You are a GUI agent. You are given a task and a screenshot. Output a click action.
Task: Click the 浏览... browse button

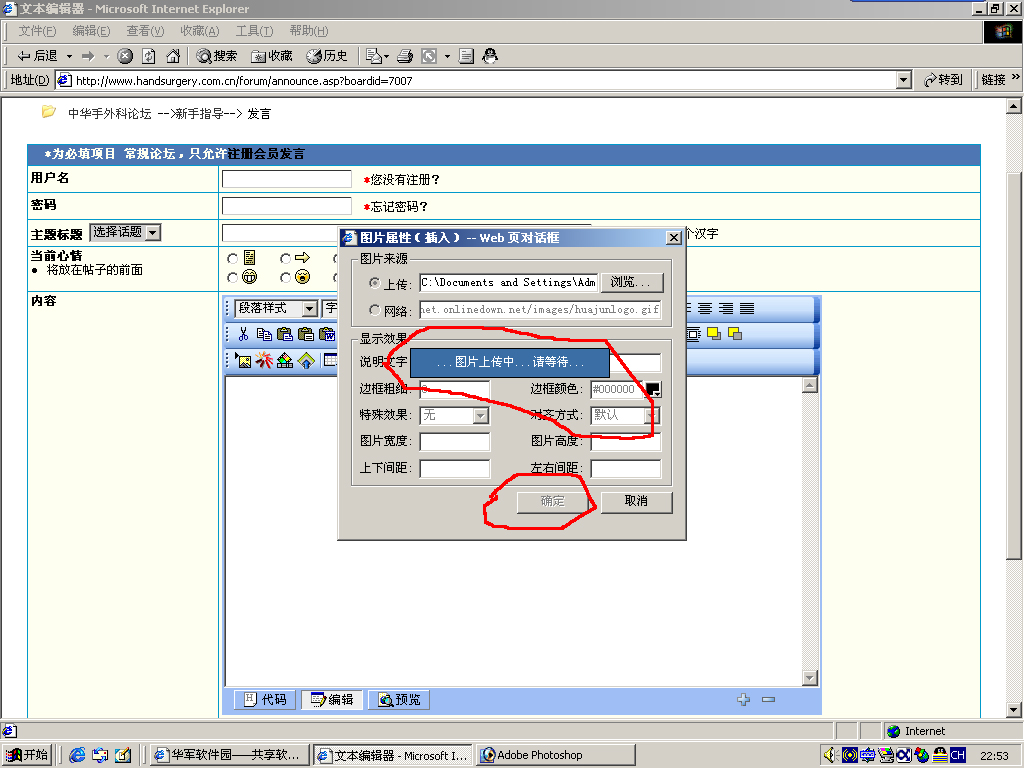pos(632,282)
